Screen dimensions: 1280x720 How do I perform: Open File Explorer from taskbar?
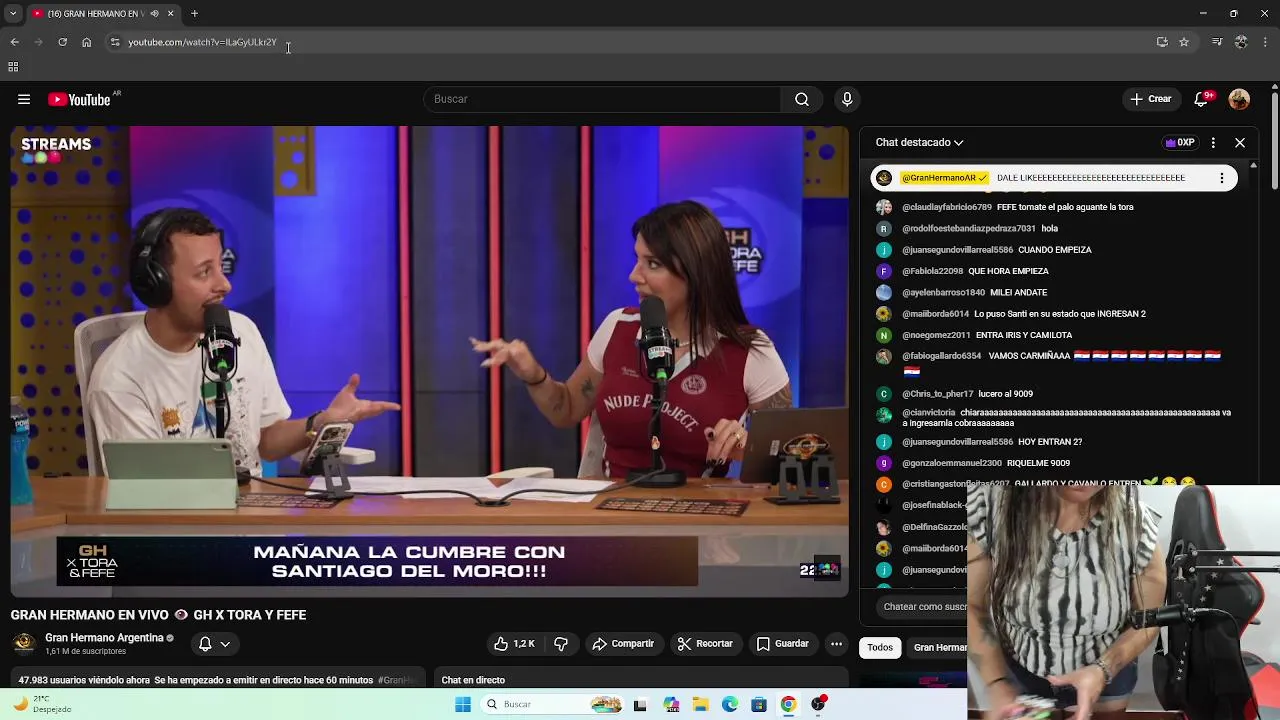[x=700, y=704]
